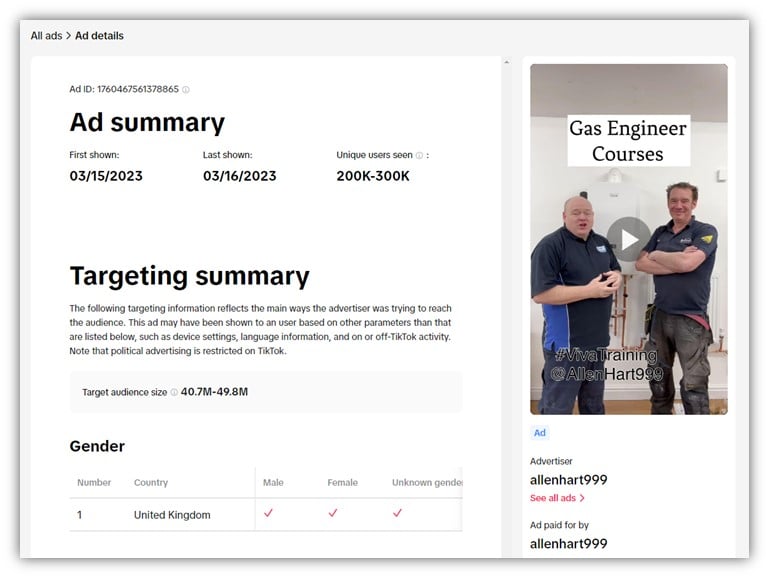The image size is (769, 578).
Task: Click the Gas Engineer Courses video caption
Action: click(628, 141)
